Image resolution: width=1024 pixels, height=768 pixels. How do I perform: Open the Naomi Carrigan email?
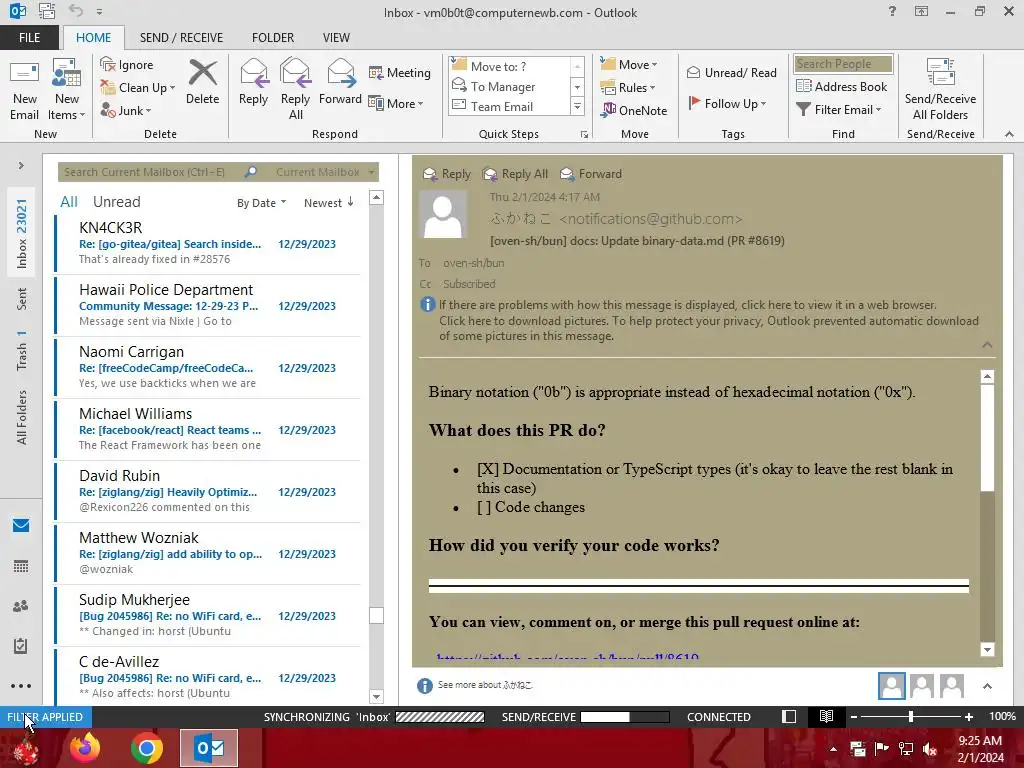point(208,367)
